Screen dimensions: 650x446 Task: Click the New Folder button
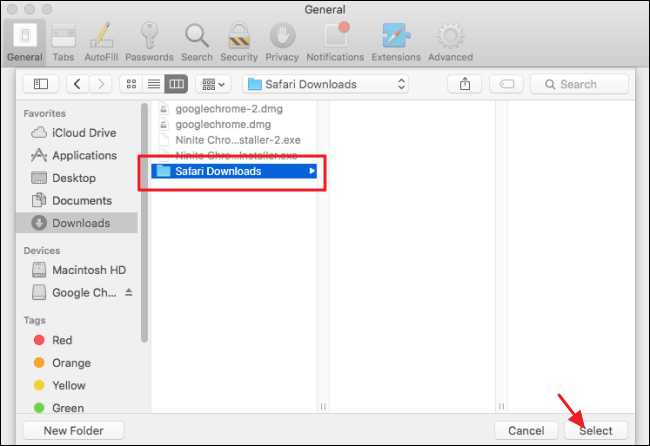coord(73,431)
